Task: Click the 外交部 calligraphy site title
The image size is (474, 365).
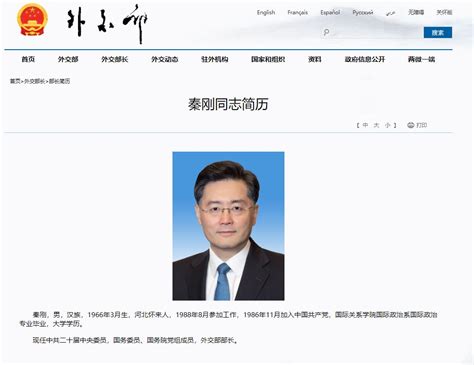Action: click(107, 24)
